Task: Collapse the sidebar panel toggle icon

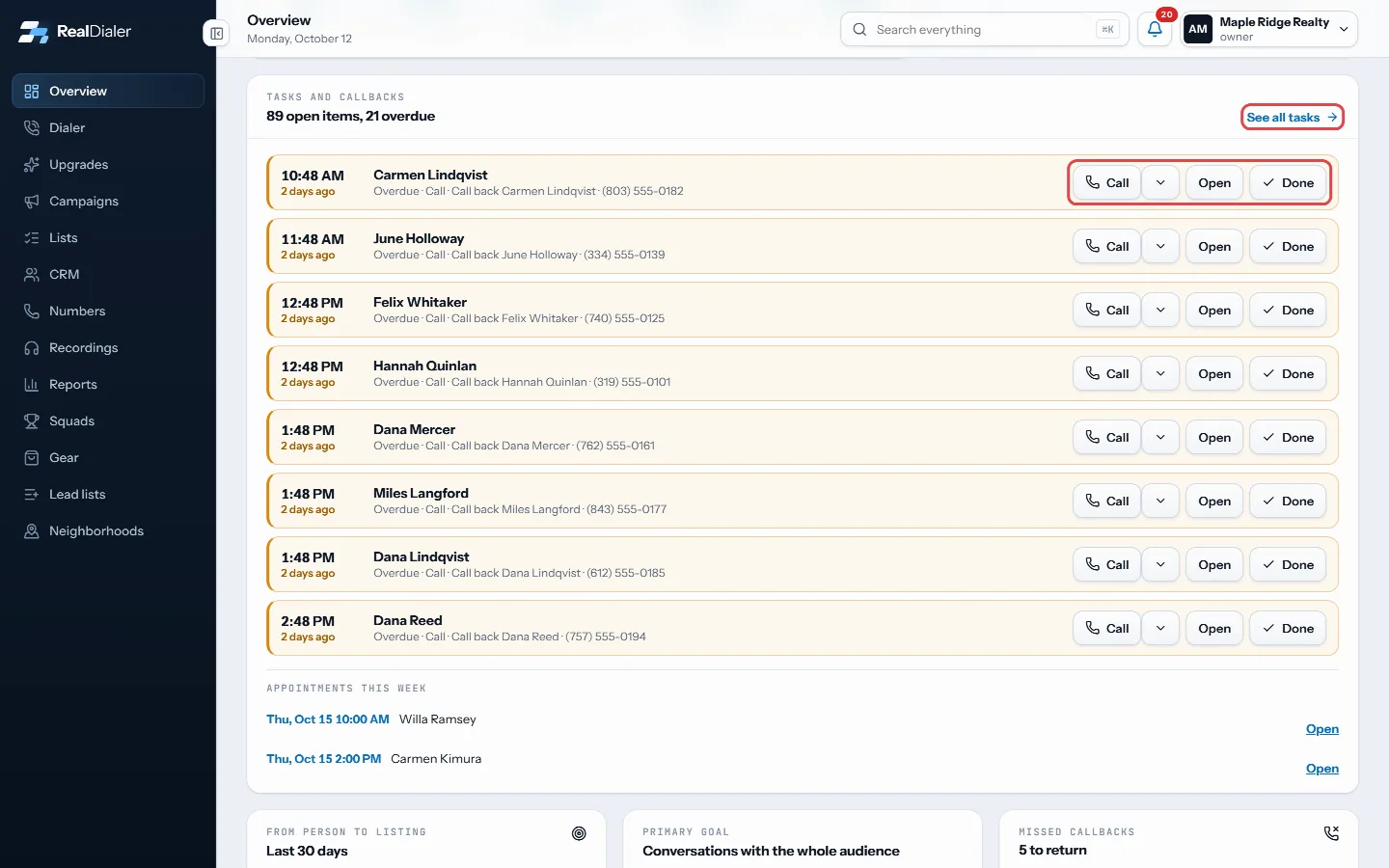Action: tap(217, 34)
